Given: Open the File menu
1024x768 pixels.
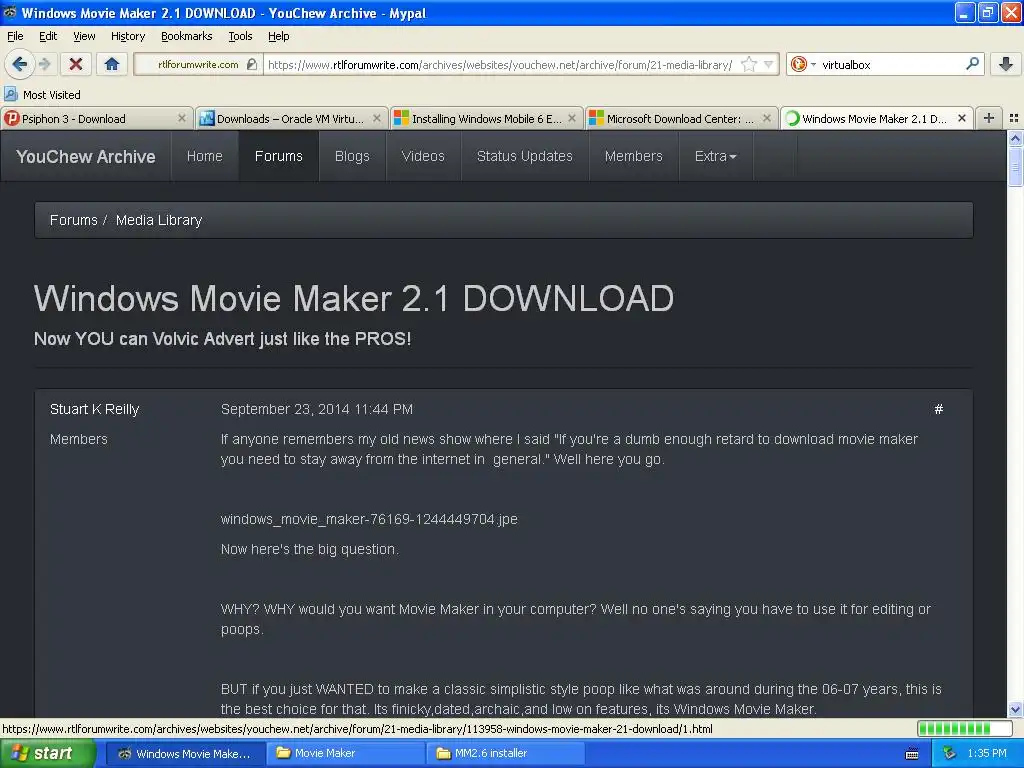Looking at the screenshot, I should 15,36.
